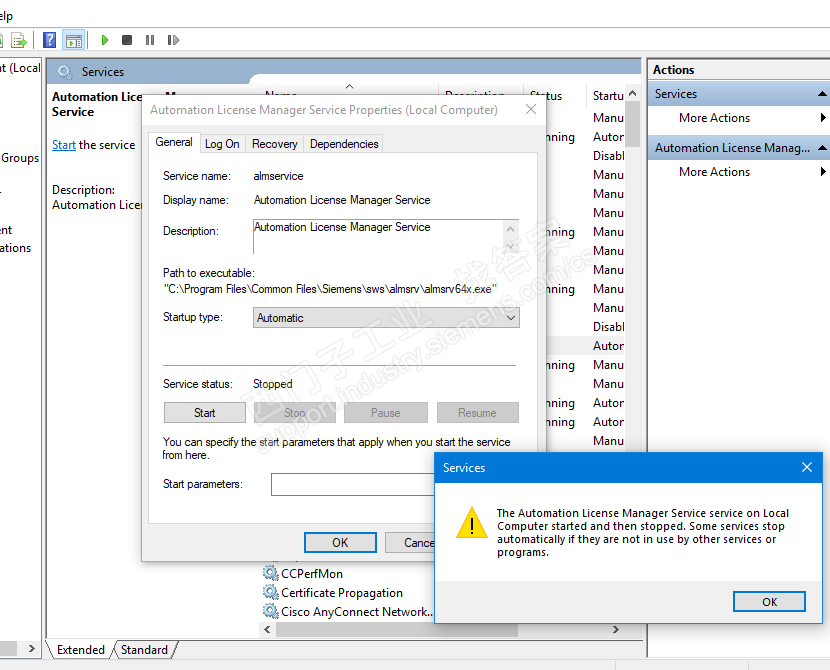Click the Startup Type column header

click(606, 96)
